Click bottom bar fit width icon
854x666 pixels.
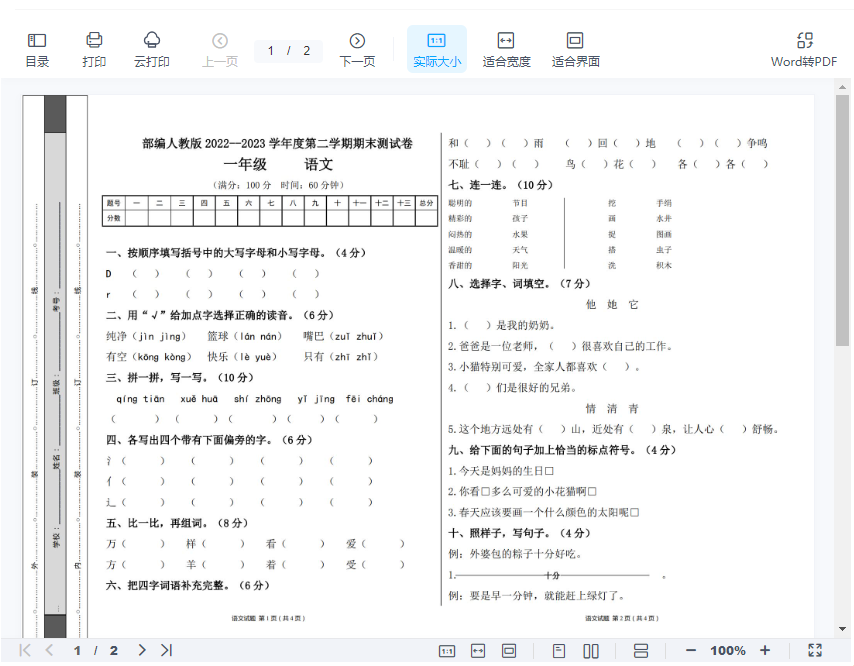pos(478,651)
